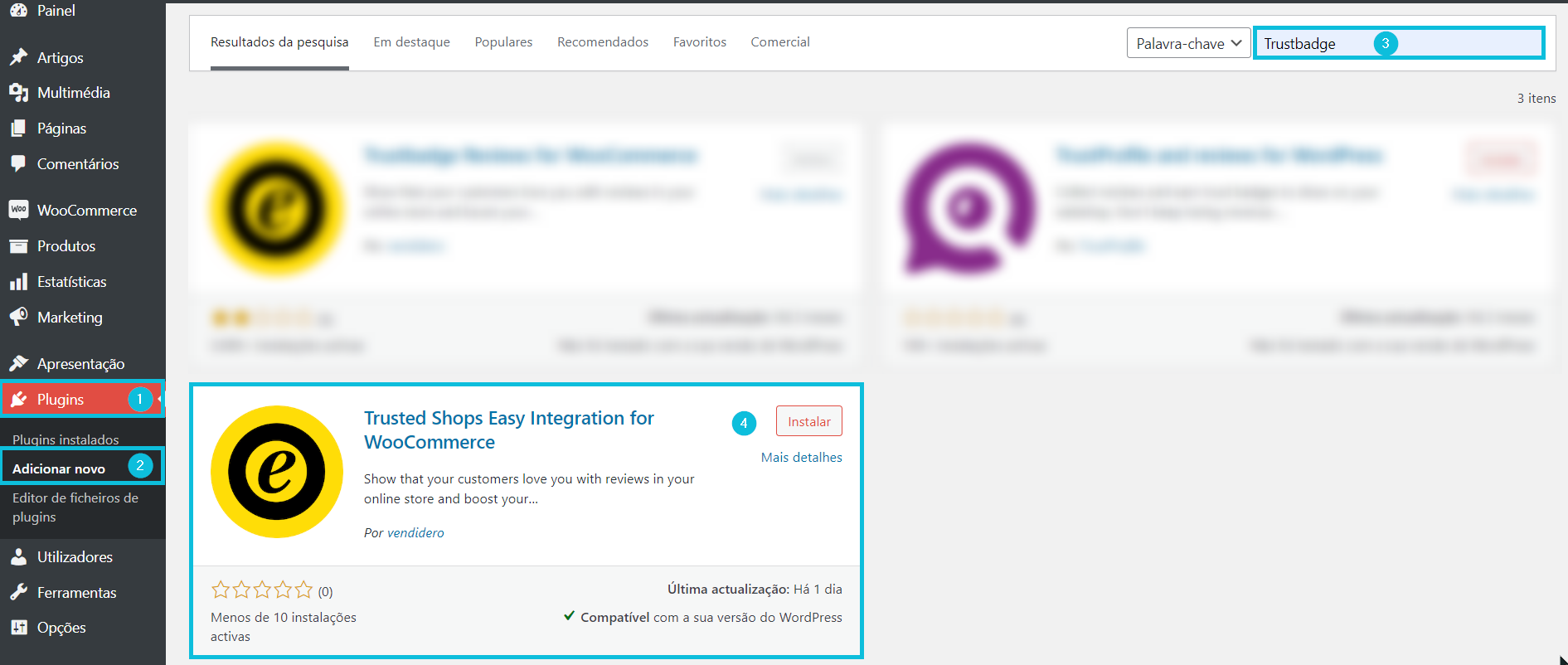Screen dimensions: 1568x665
Task: Click the Multimédia media icon
Action: (18, 93)
